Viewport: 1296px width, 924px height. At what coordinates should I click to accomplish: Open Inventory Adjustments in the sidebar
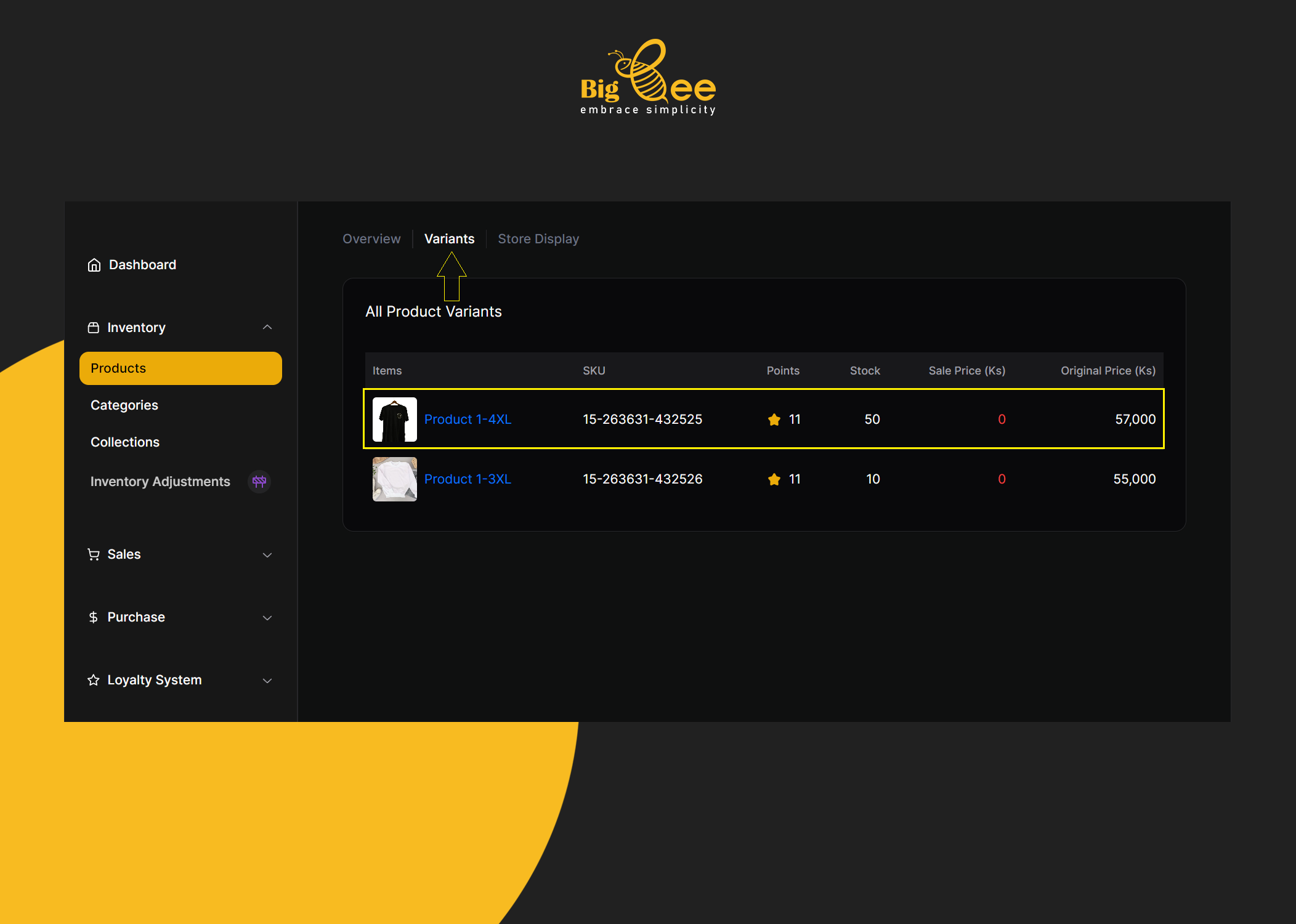pos(160,482)
